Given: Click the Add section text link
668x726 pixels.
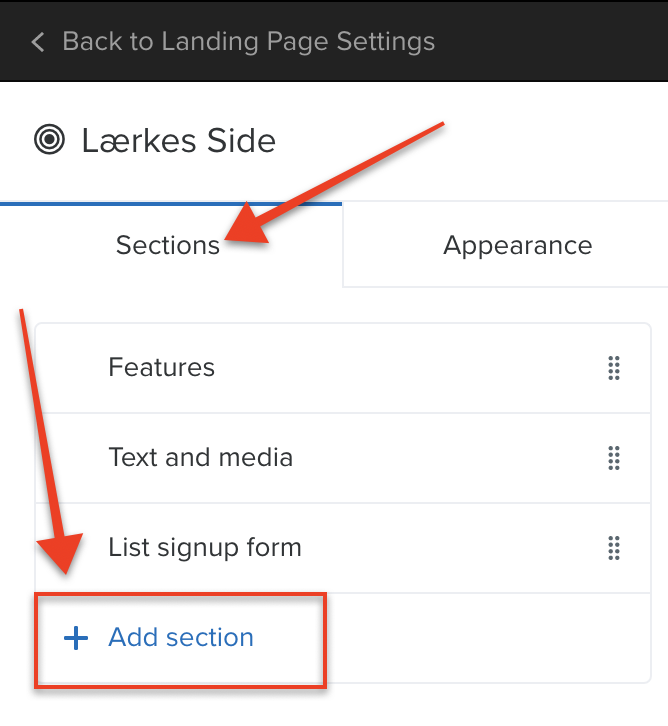Looking at the screenshot, I should tap(181, 638).
